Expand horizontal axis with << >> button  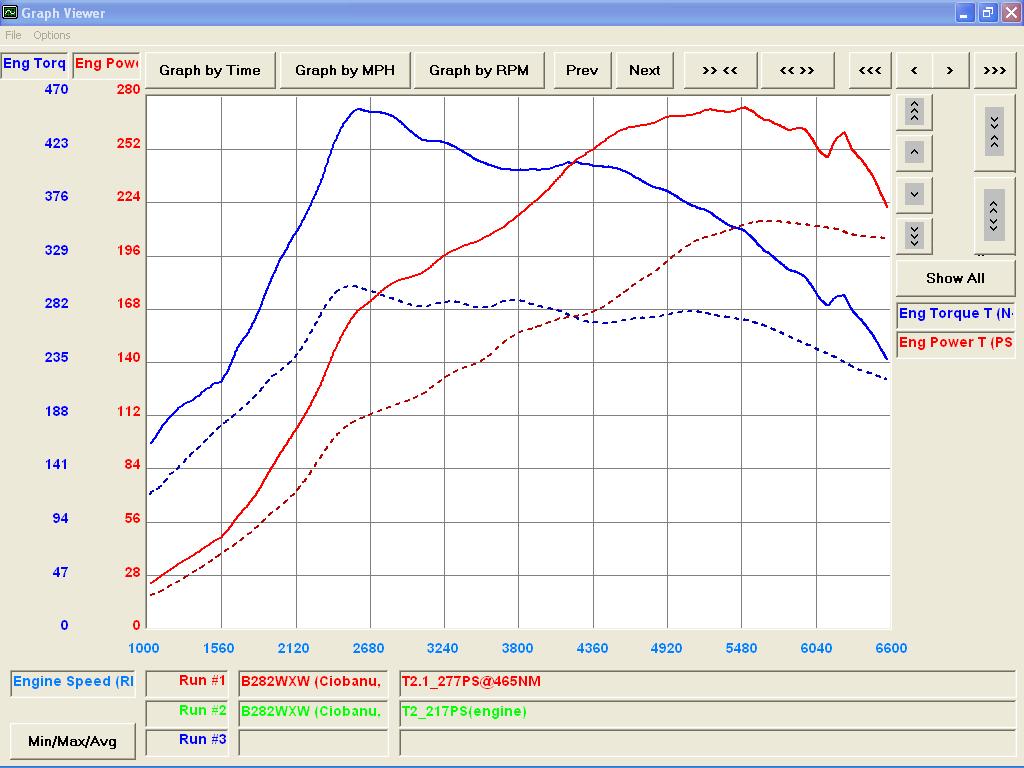click(797, 71)
